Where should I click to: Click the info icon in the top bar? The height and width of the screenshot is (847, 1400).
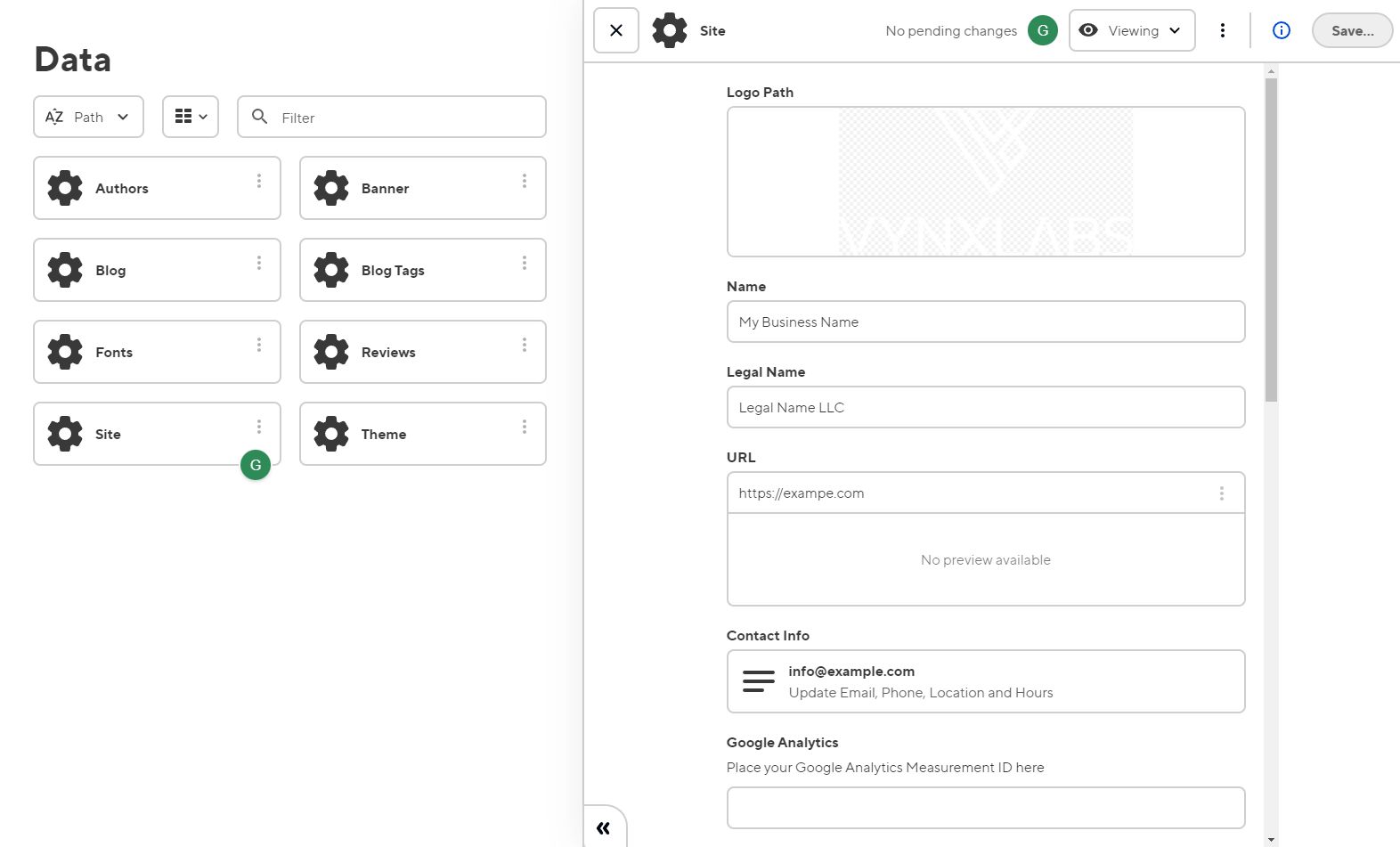(x=1281, y=30)
